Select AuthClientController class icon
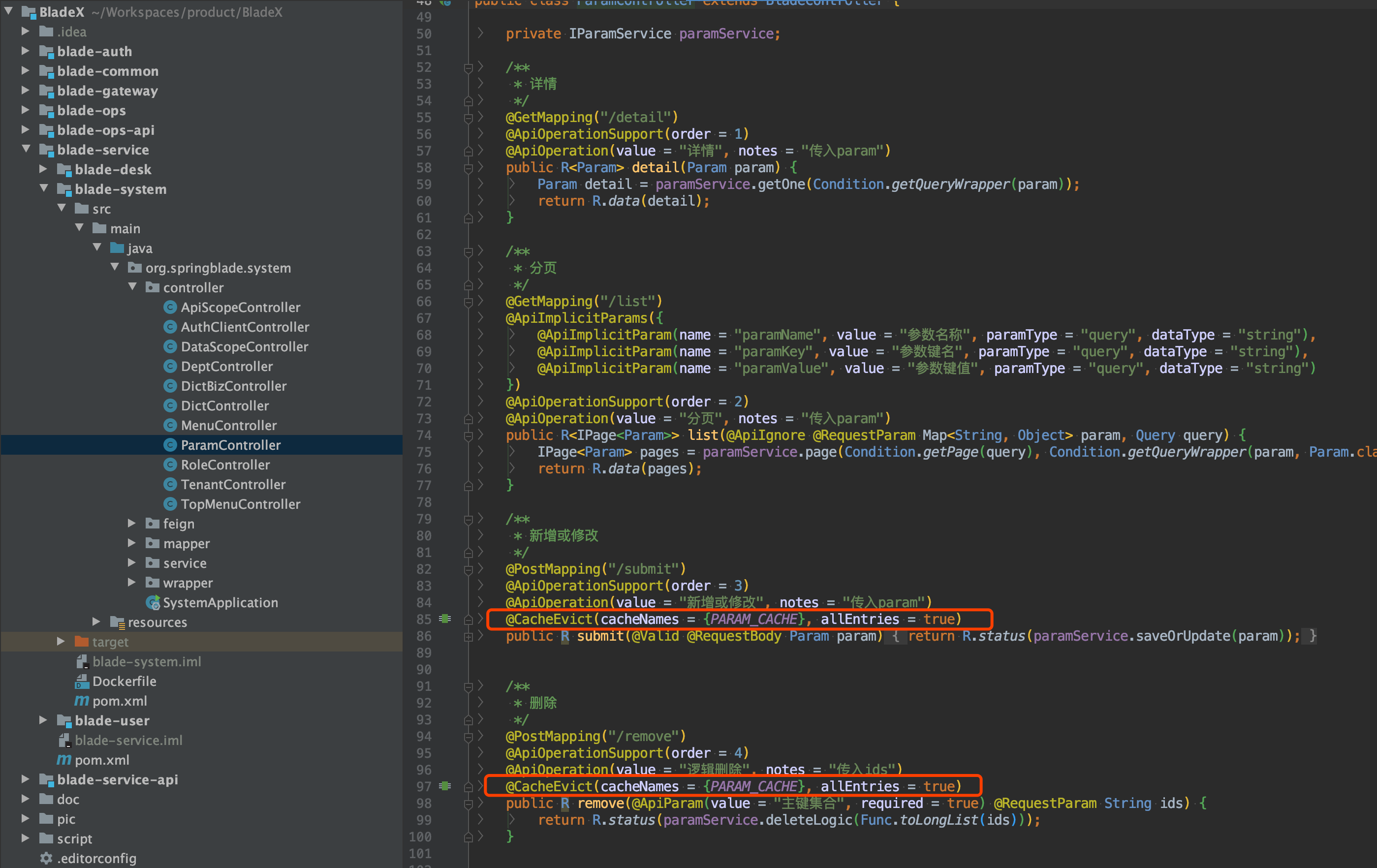The image size is (1377, 868). tap(170, 327)
